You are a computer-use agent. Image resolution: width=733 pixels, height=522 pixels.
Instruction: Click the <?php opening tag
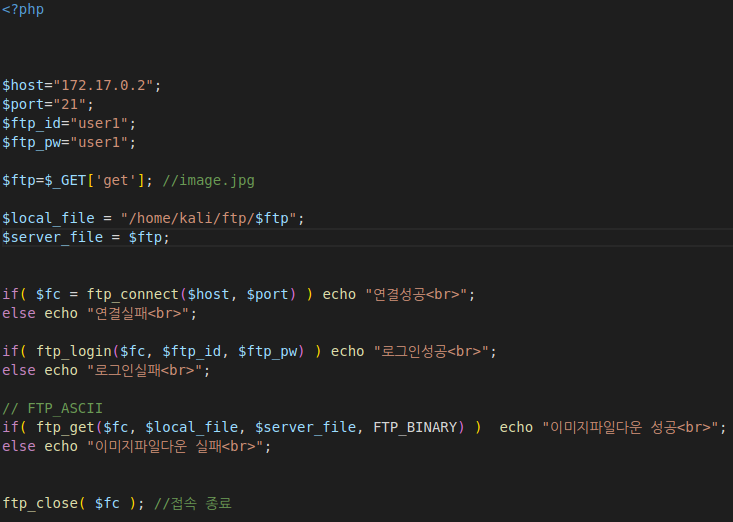(x=23, y=9)
